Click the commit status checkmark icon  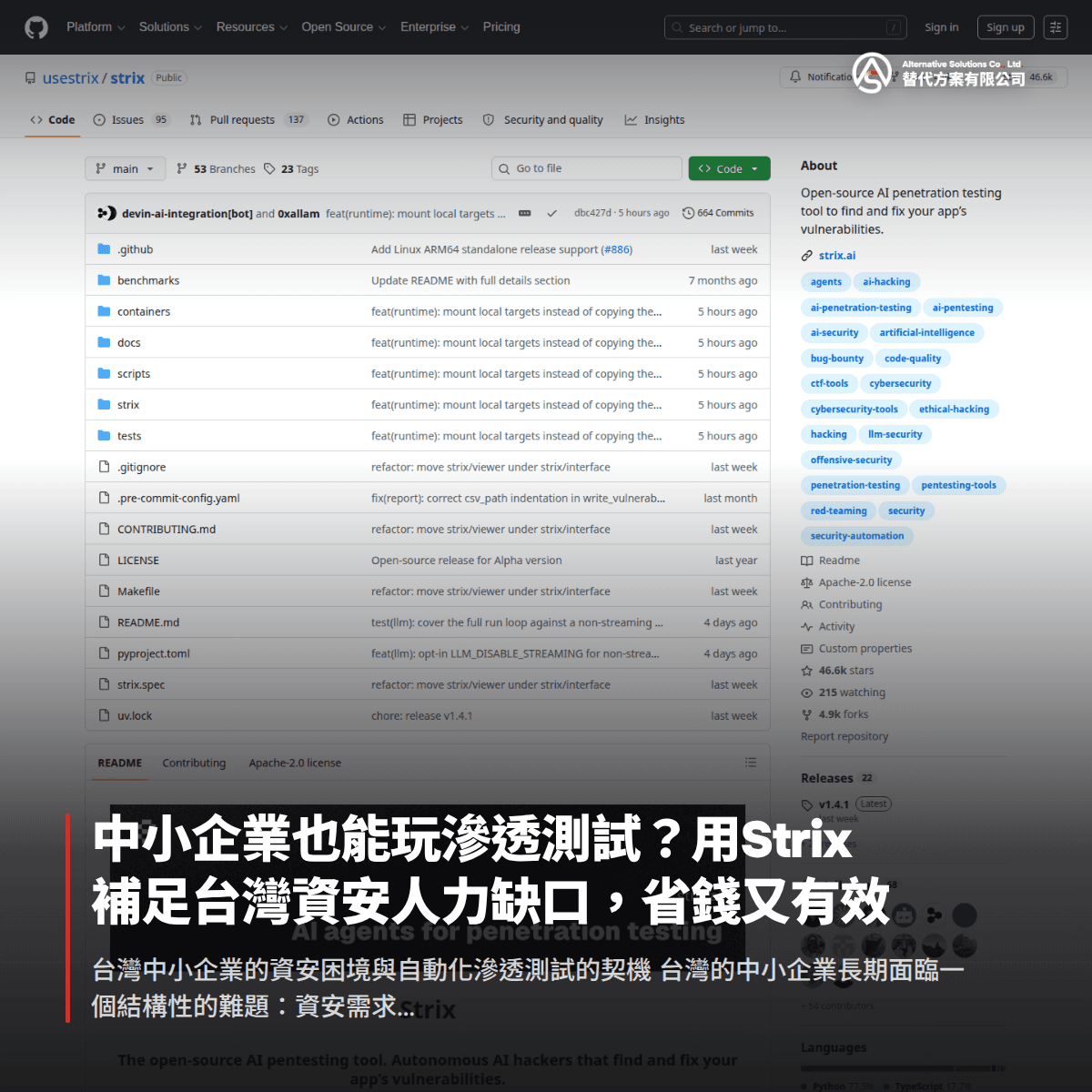551,213
